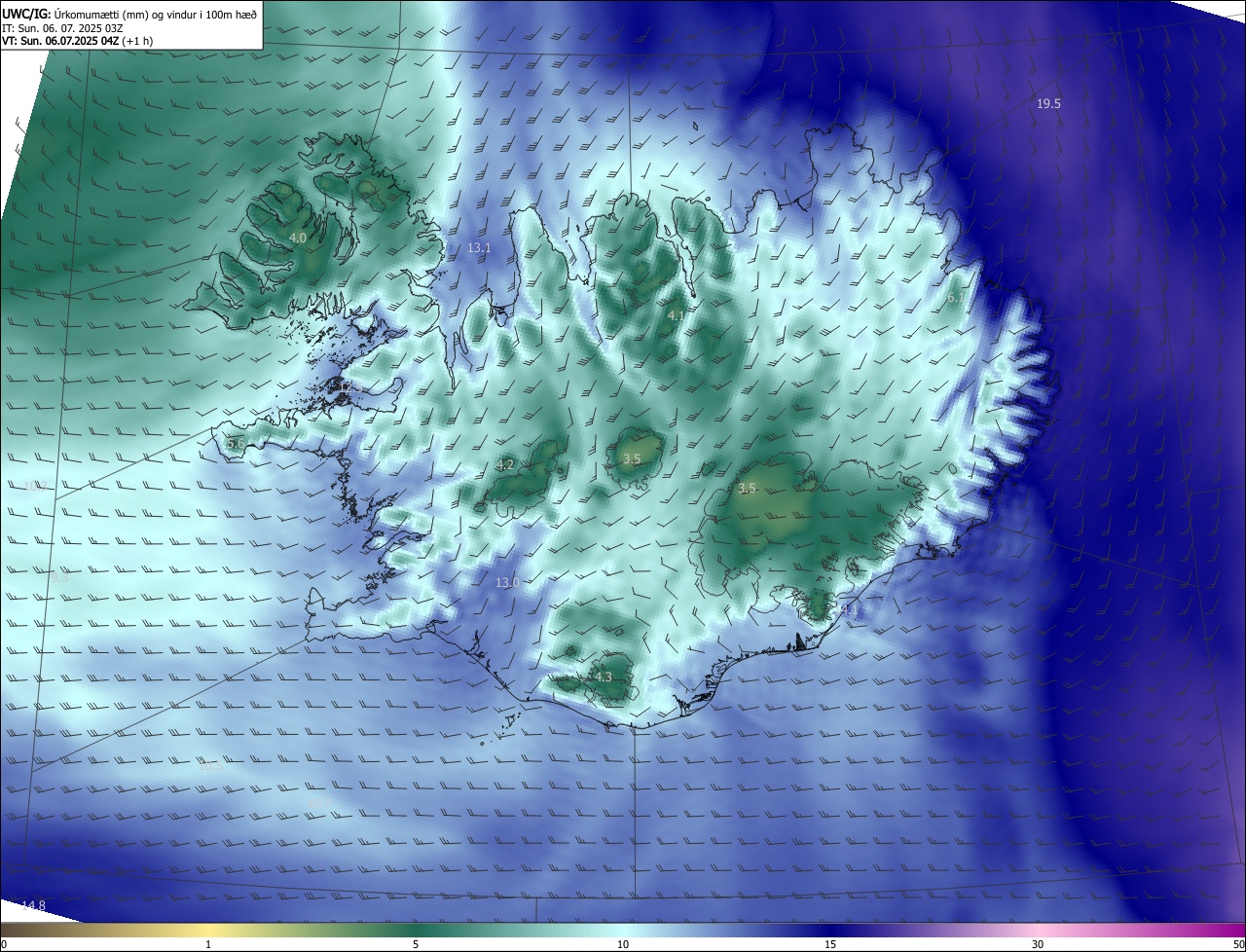Click the valid time line "VT: Sun. 06.07.2025 04Z (+1 h)"
This screenshot has width=1246, height=952.
[x=78, y=41]
